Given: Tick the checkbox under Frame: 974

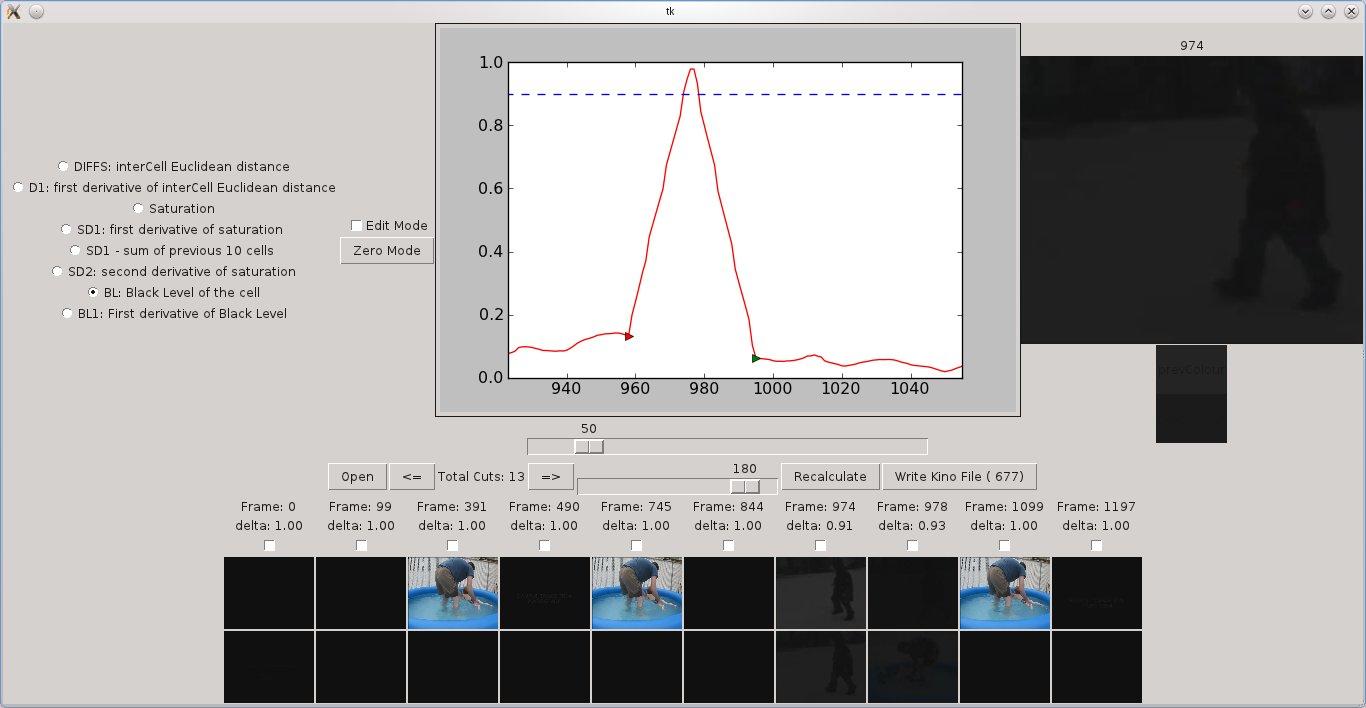Looking at the screenshot, I should point(821,545).
